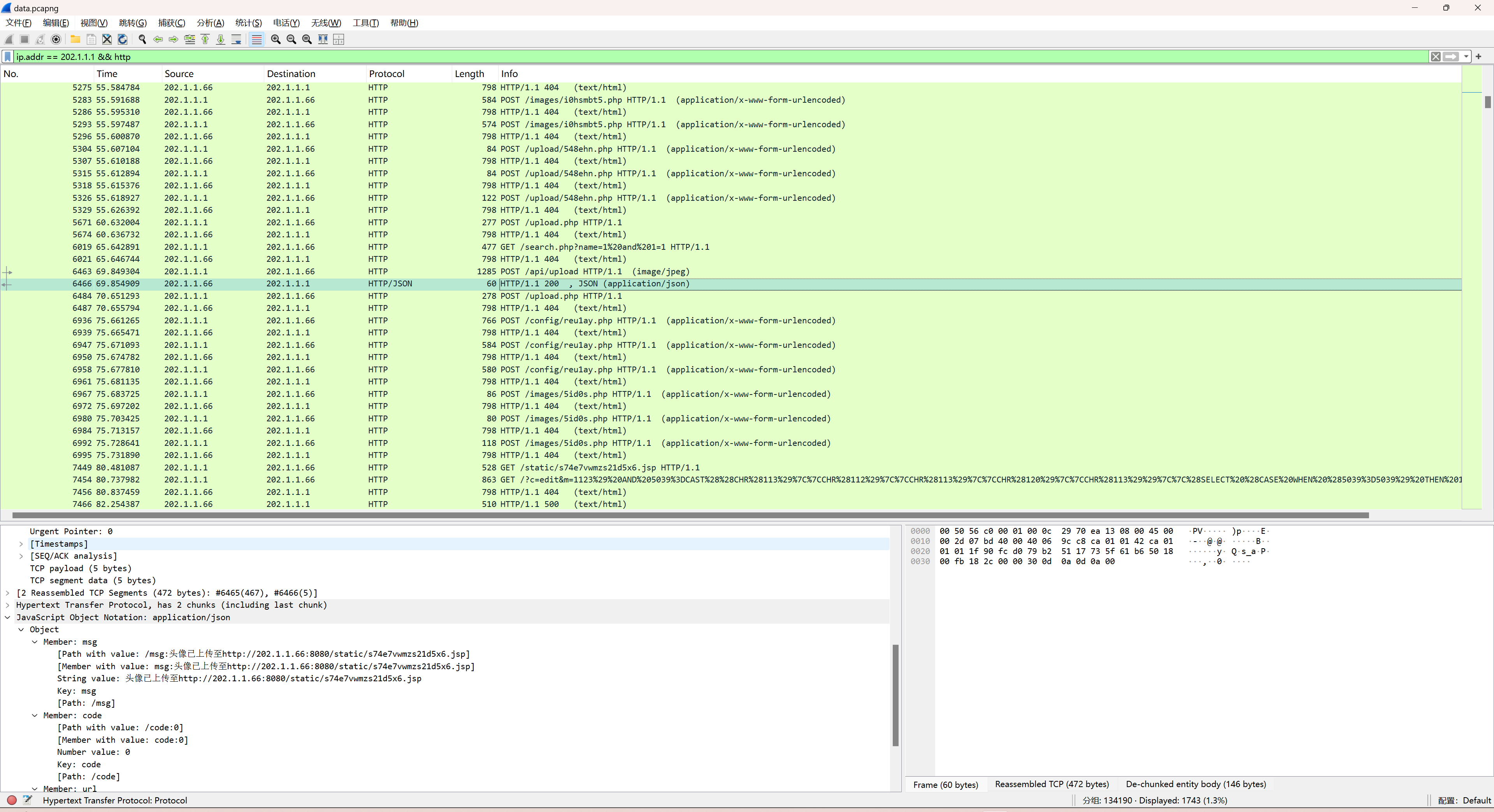This screenshot has height=812, width=1494.
Task: Toggle auto-scroll during live capture
Action: 237,39
